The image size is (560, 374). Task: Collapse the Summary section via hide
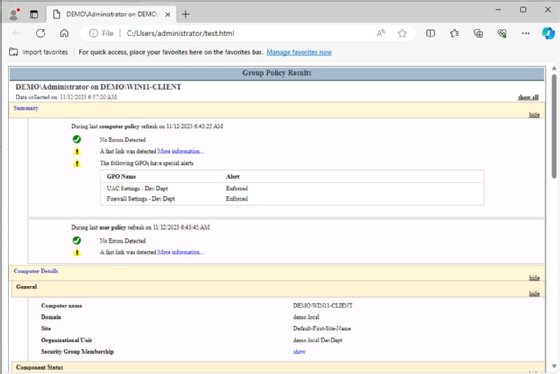(x=534, y=115)
